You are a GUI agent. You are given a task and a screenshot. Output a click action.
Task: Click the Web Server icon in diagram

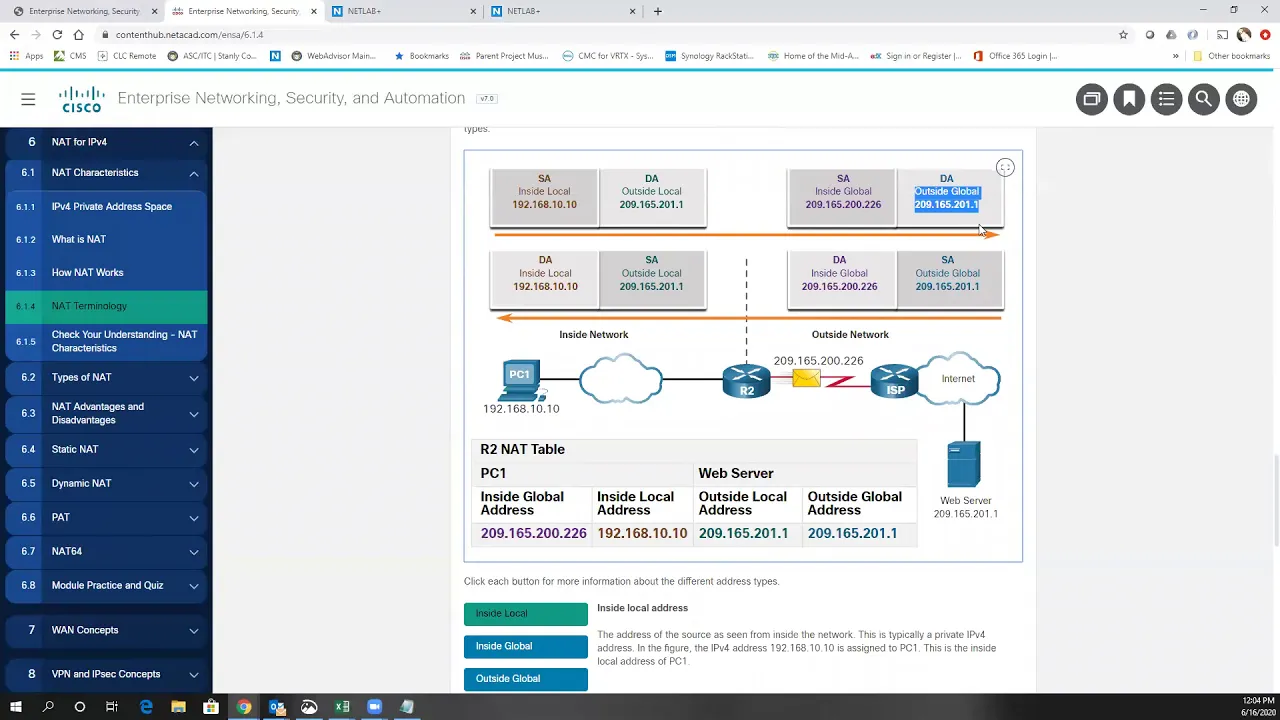point(964,465)
